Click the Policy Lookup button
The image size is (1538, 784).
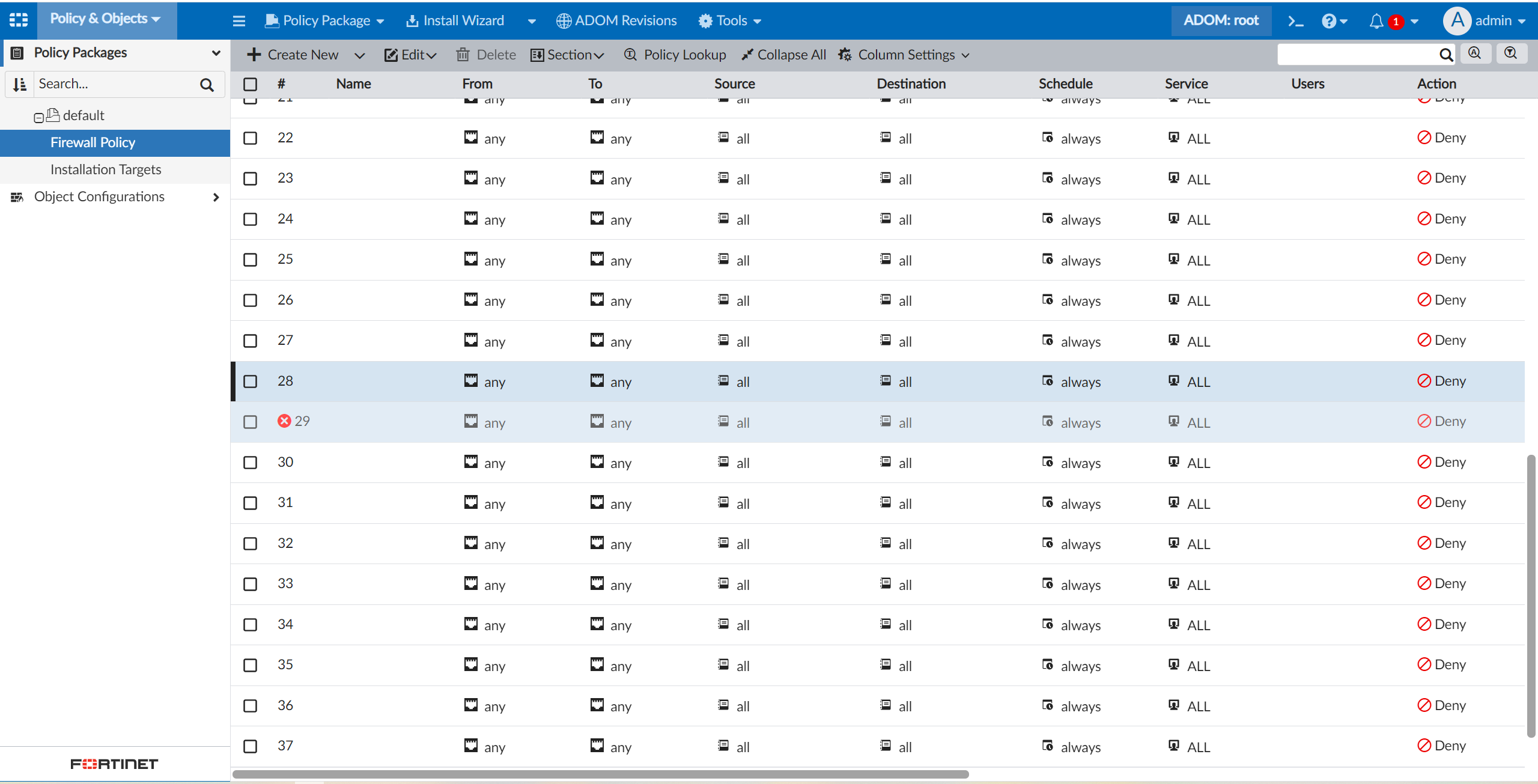coord(675,55)
